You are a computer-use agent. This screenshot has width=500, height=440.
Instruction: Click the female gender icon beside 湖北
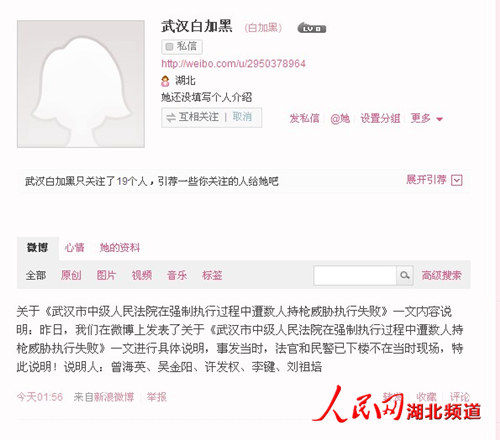165,81
